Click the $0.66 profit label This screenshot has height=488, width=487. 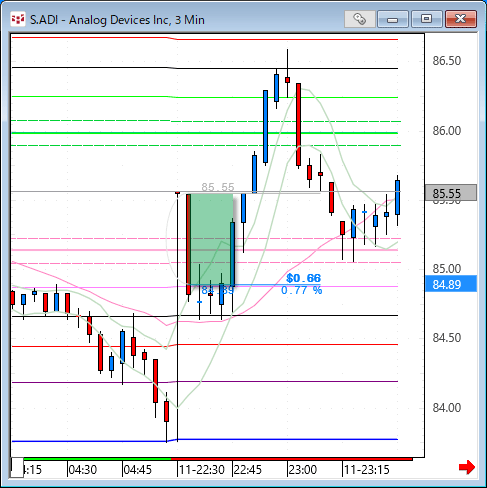click(303, 278)
